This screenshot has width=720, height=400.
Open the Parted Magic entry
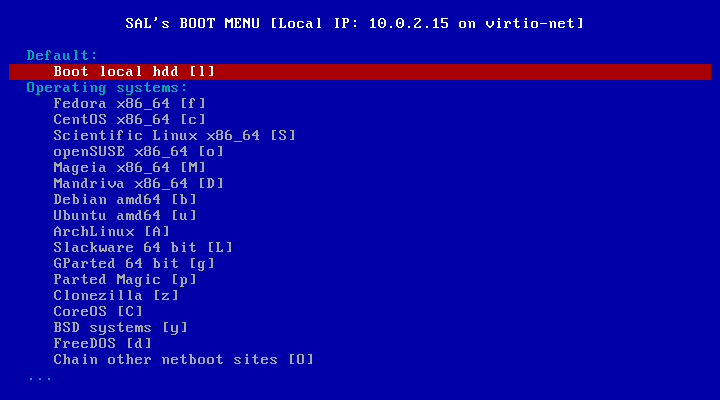click(x=125, y=280)
